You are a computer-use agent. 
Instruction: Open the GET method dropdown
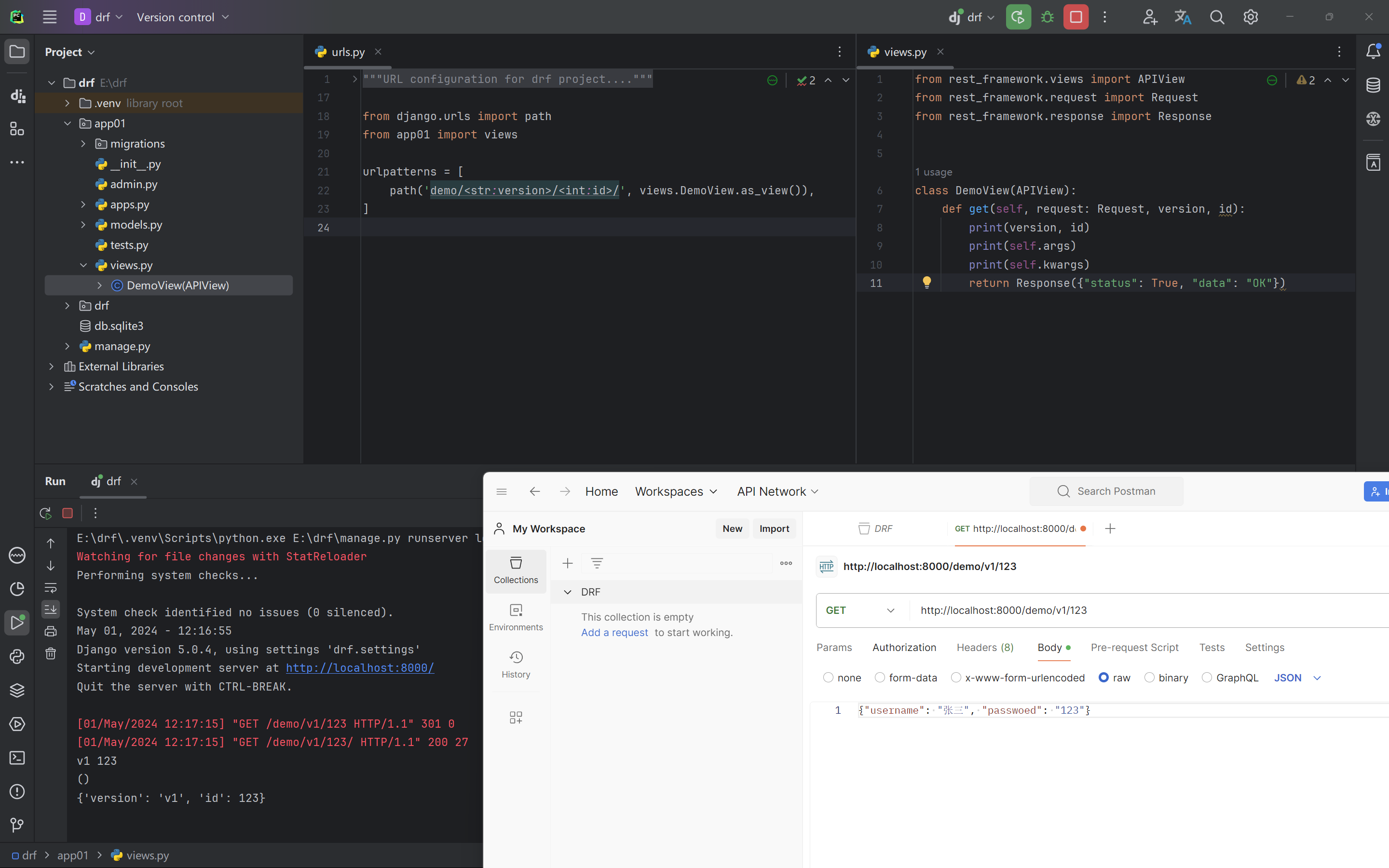coord(860,610)
